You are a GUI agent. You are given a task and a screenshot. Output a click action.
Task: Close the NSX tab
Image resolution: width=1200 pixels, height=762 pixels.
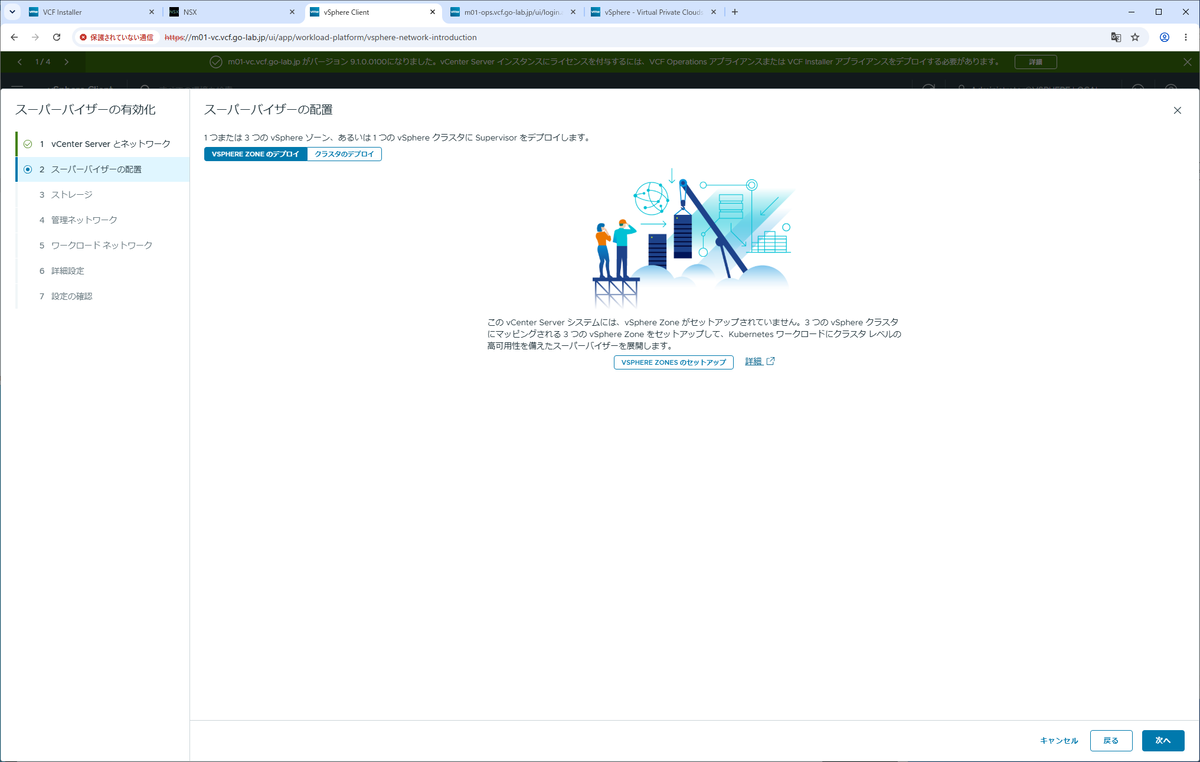click(x=293, y=12)
